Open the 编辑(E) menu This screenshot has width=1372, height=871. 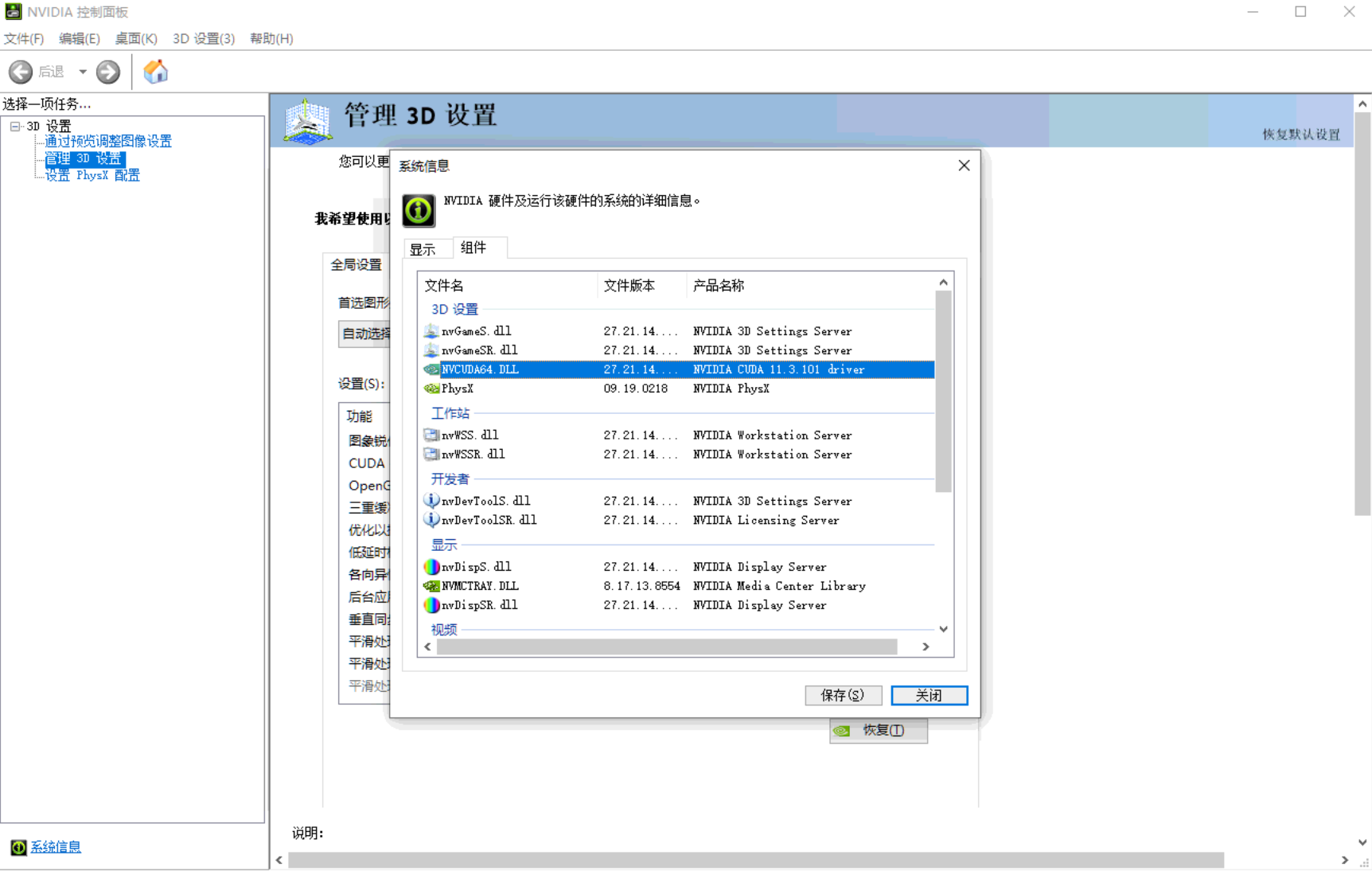coord(80,38)
